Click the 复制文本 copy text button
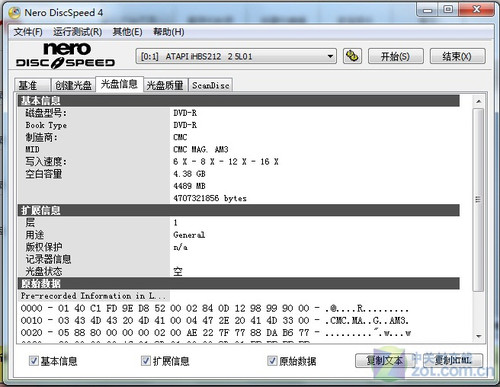The width and height of the screenshot is (500, 387). coord(384,360)
